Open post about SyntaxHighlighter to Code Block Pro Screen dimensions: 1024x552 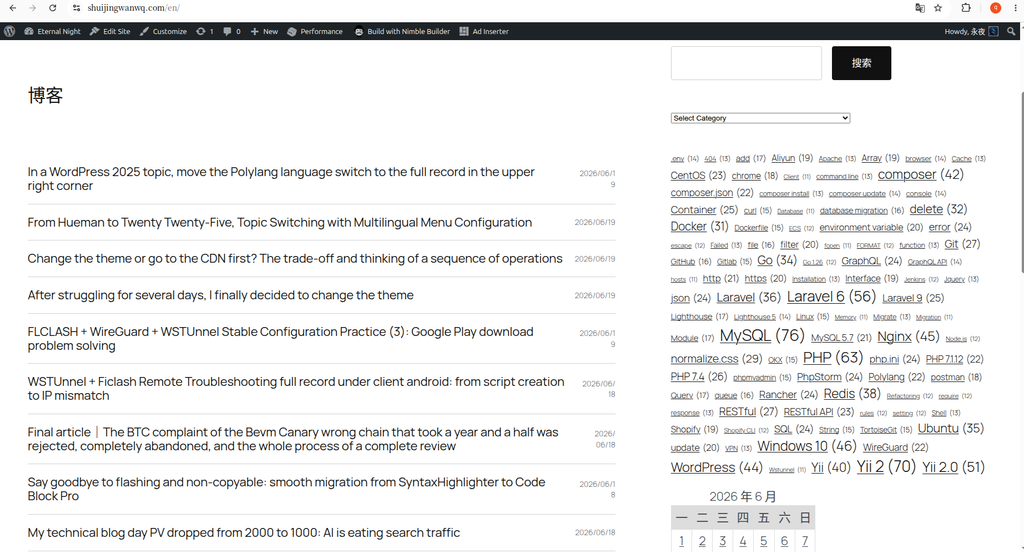[x=286, y=489]
